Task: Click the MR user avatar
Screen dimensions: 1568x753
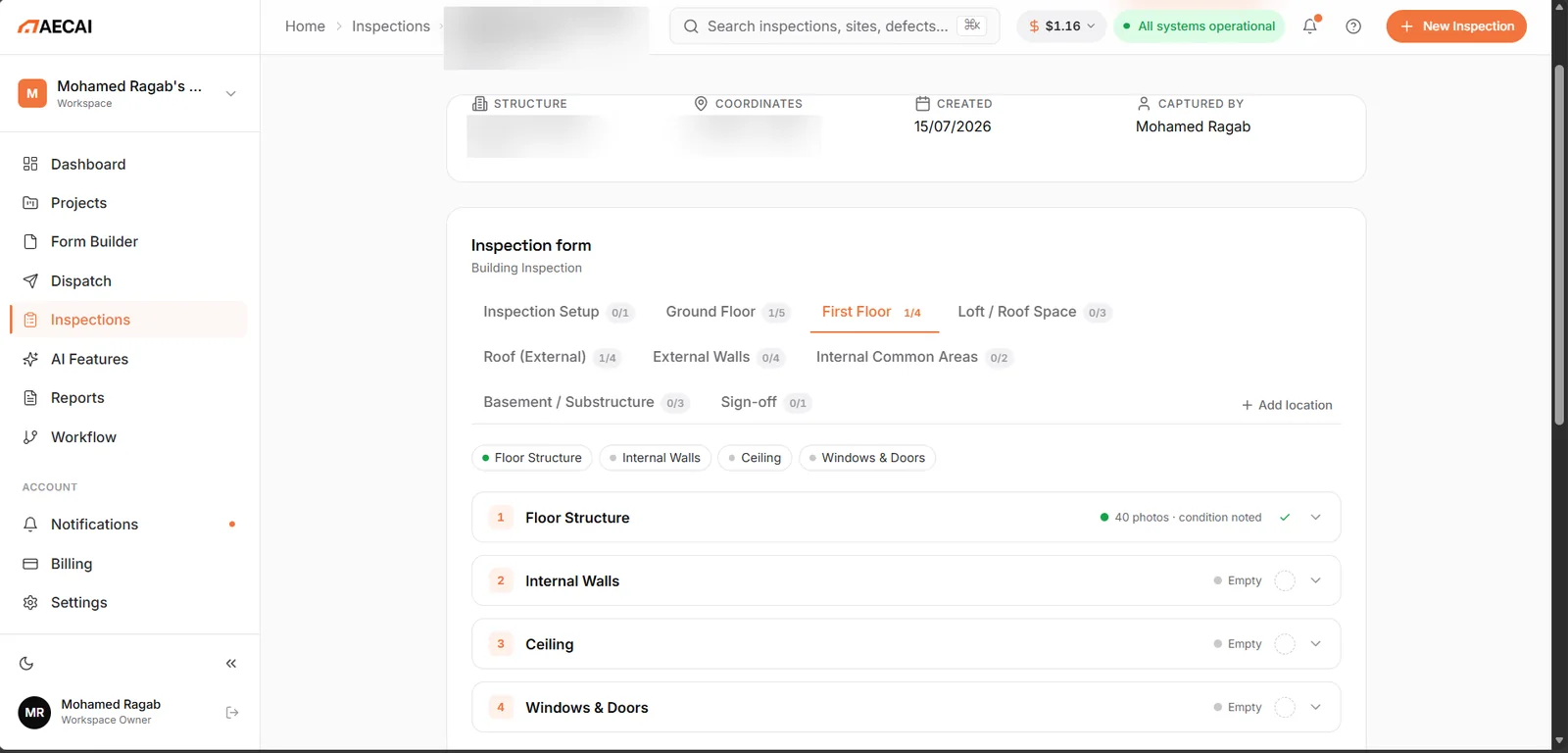Action: tap(34, 713)
